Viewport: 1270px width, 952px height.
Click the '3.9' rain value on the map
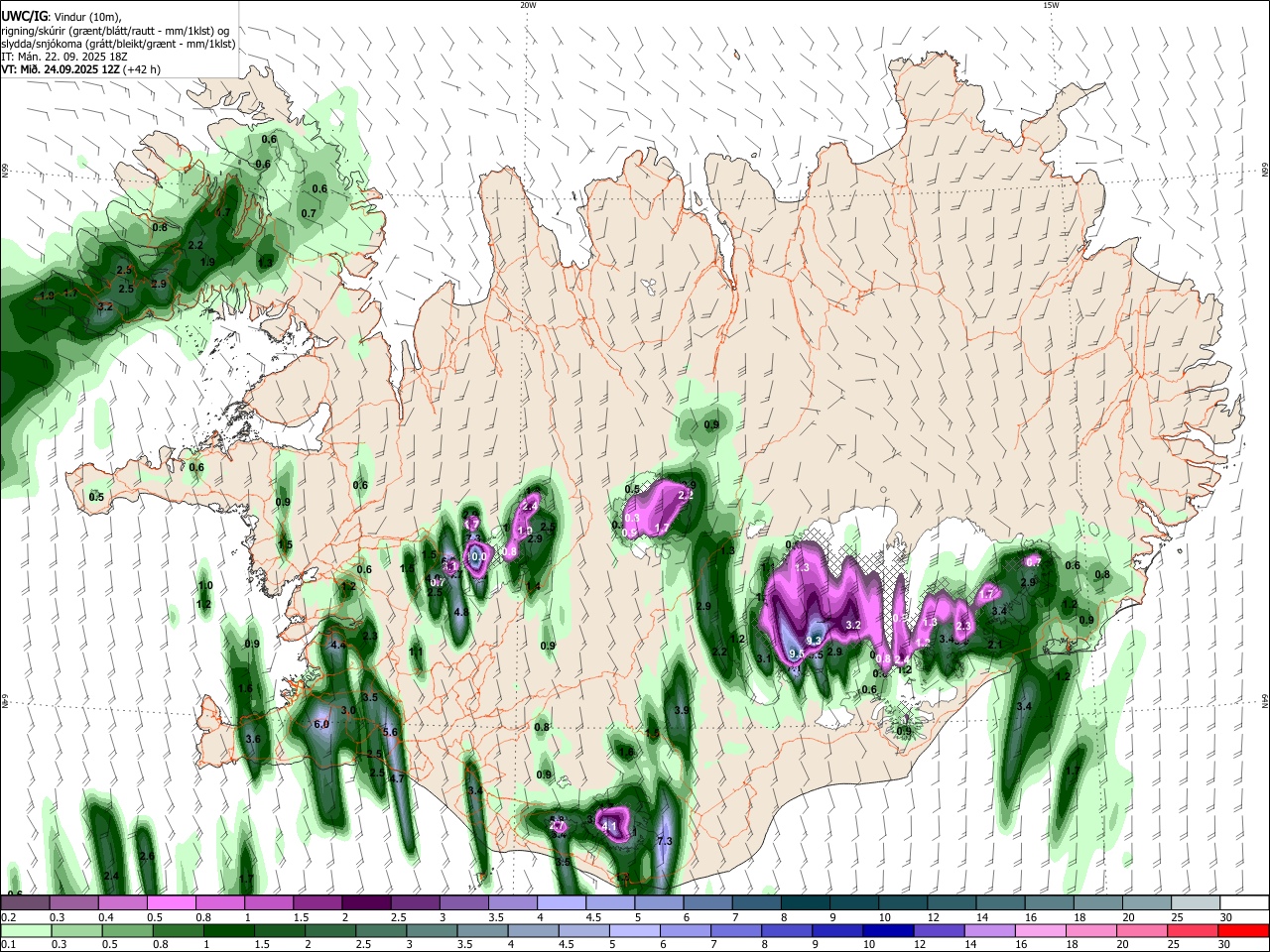(x=682, y=711)
